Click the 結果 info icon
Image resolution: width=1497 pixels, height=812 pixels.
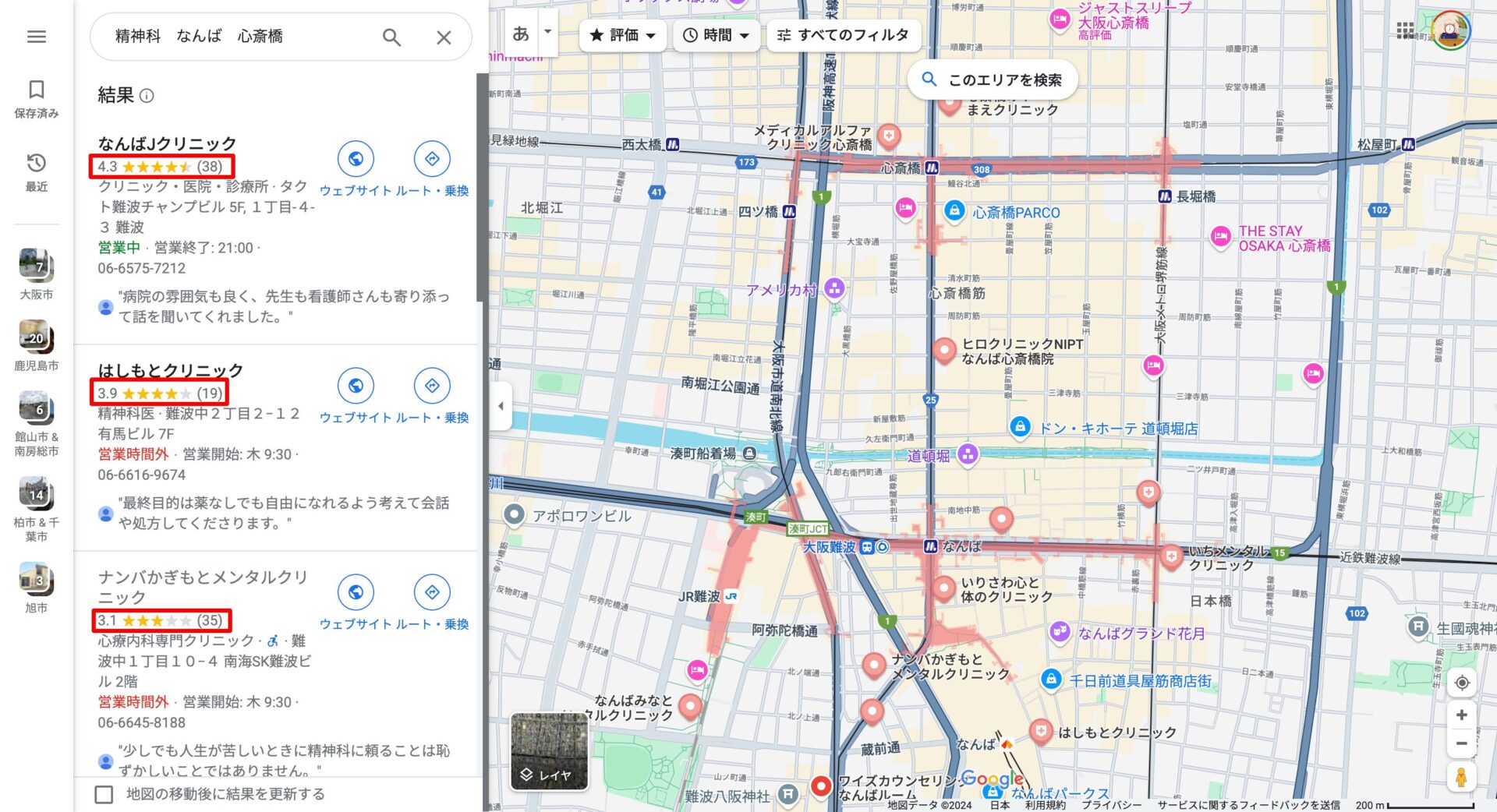[x=147, y=96]
